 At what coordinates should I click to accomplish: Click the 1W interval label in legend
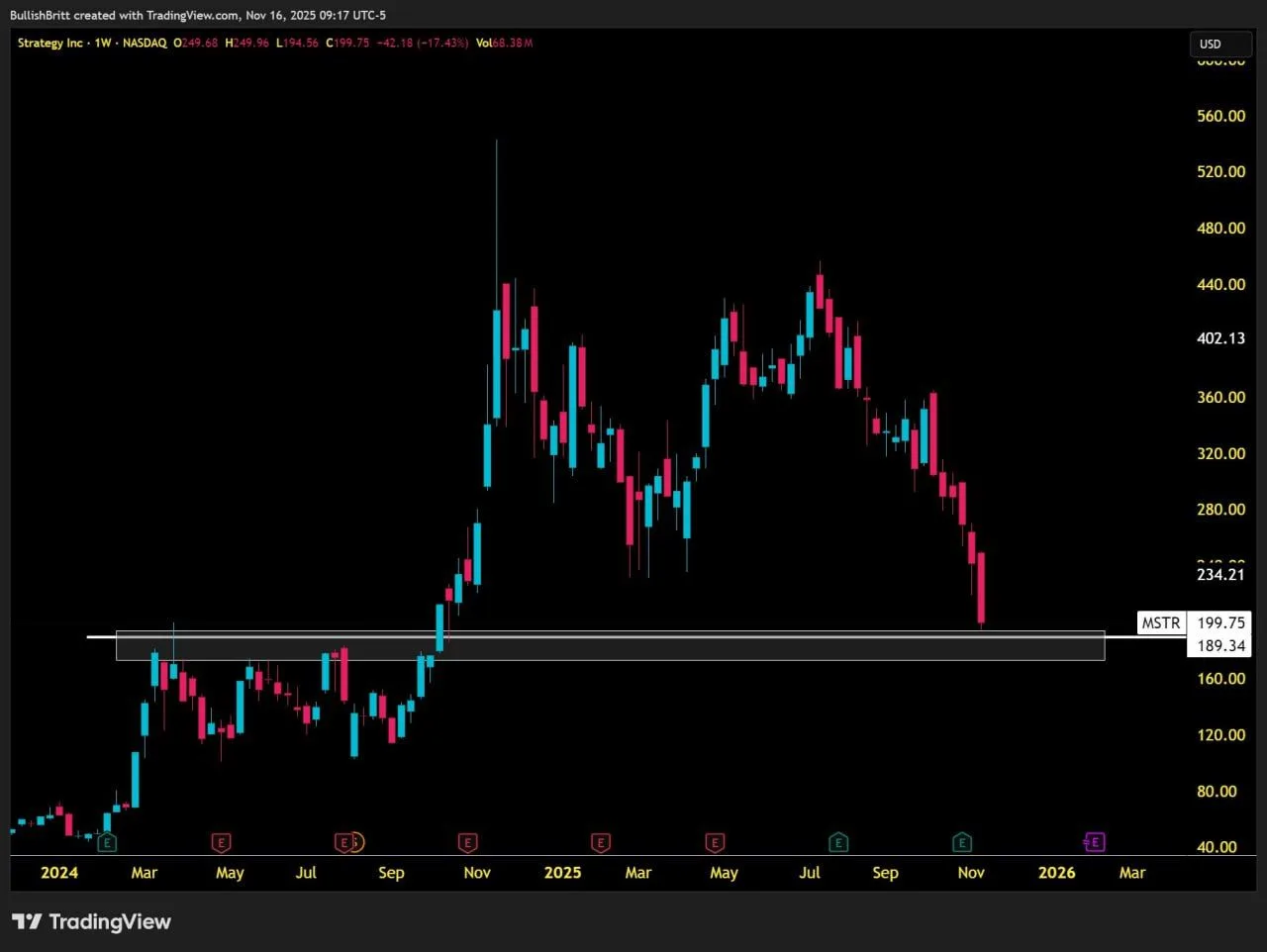click(x=103, y=44)
